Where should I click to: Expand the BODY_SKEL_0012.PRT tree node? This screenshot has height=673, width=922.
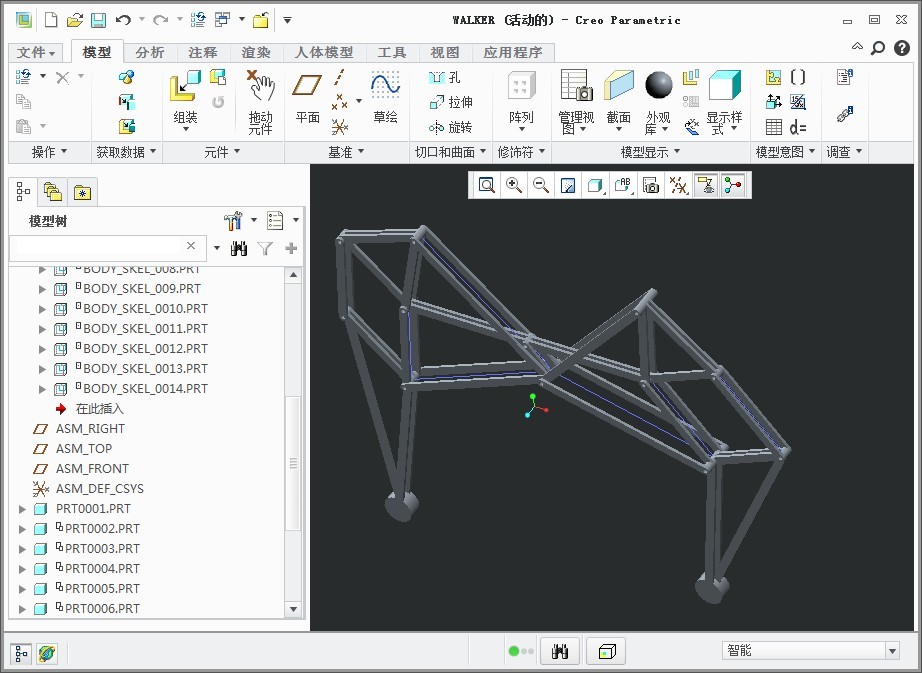[42, 349]
